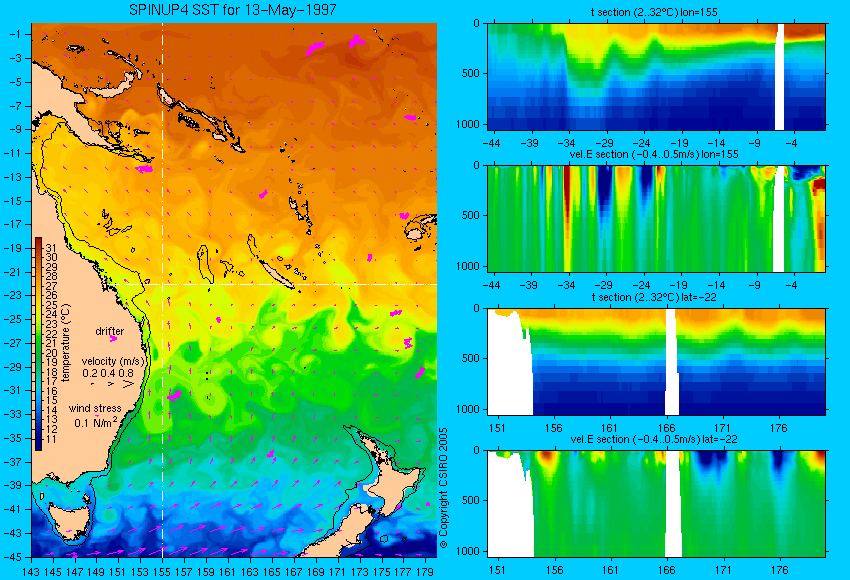Click the "wind stress" legend label

click(x=95, y=408)
